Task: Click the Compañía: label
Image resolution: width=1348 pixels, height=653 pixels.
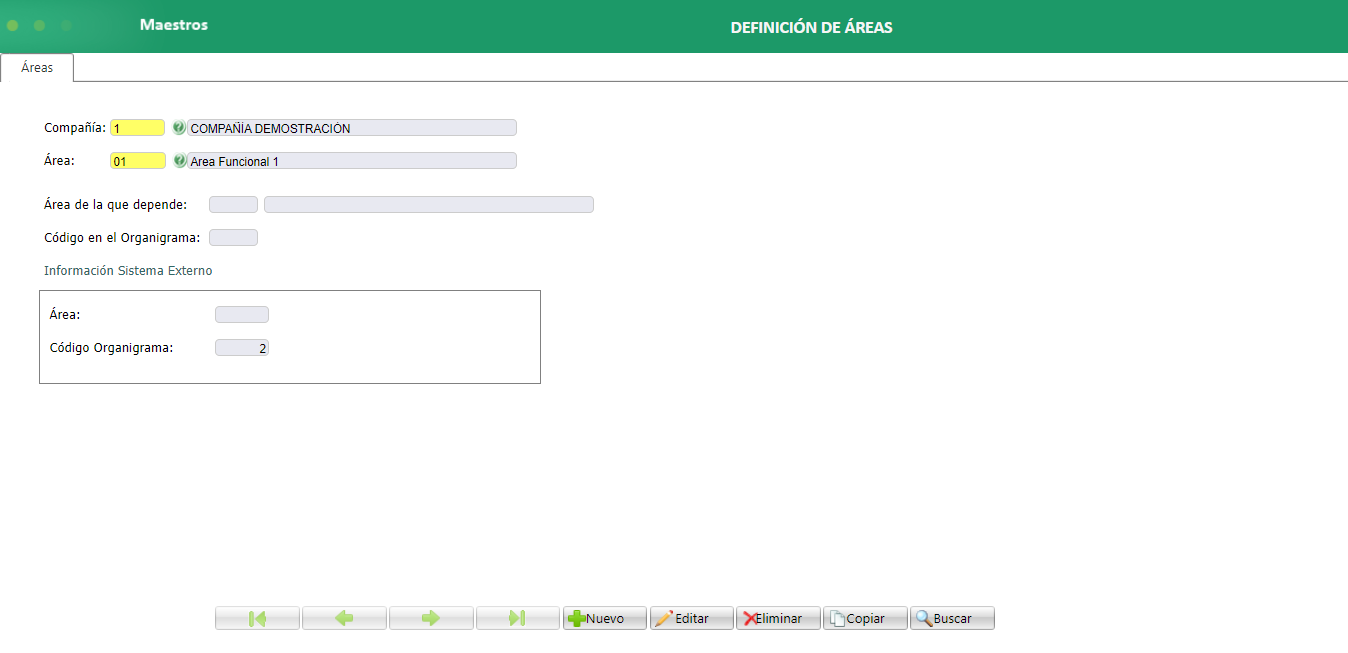Action: point(75,128)
